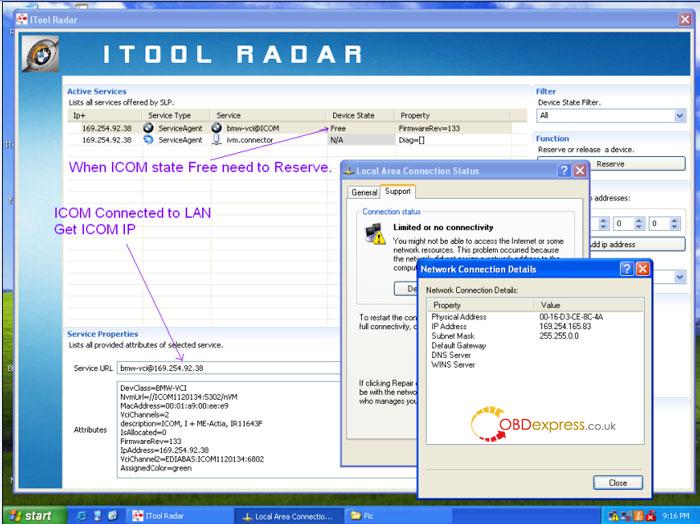Select the FirmwareRev=133 property cell
The height and width of the screenshot is (524, 700).
pyautogui.click(x=453, y=128)
